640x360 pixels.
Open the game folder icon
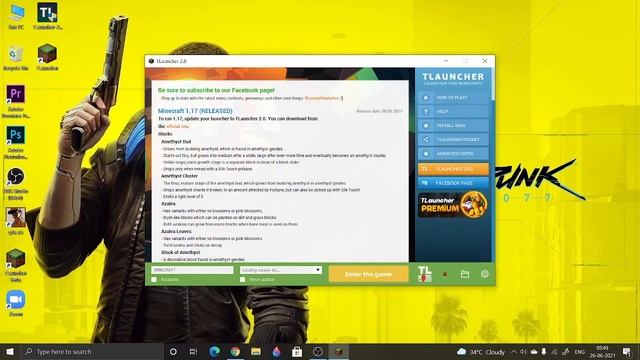point(464,274)
